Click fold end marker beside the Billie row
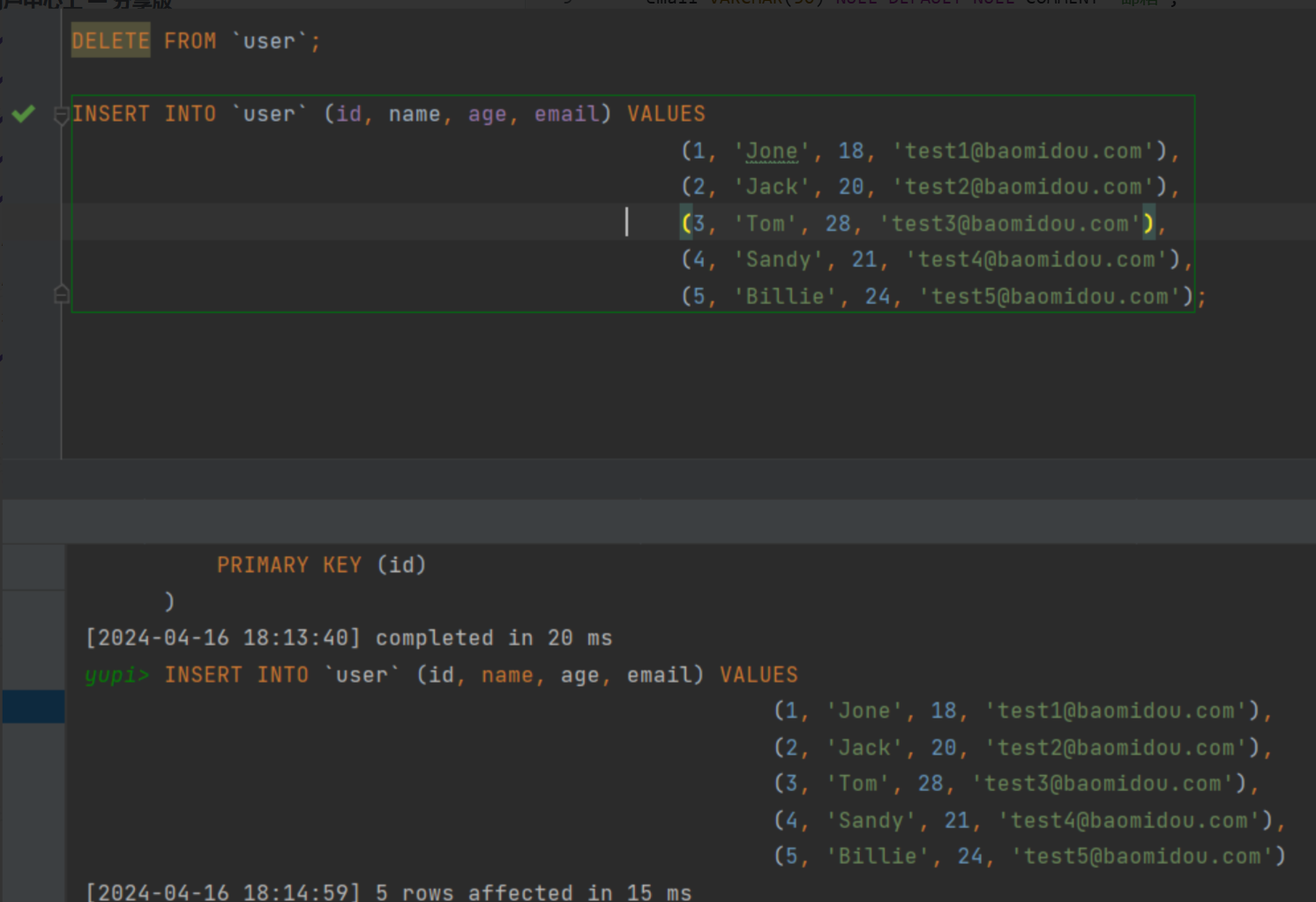The width and height of the screenshot is (1316, 902). tap(61, 294)
